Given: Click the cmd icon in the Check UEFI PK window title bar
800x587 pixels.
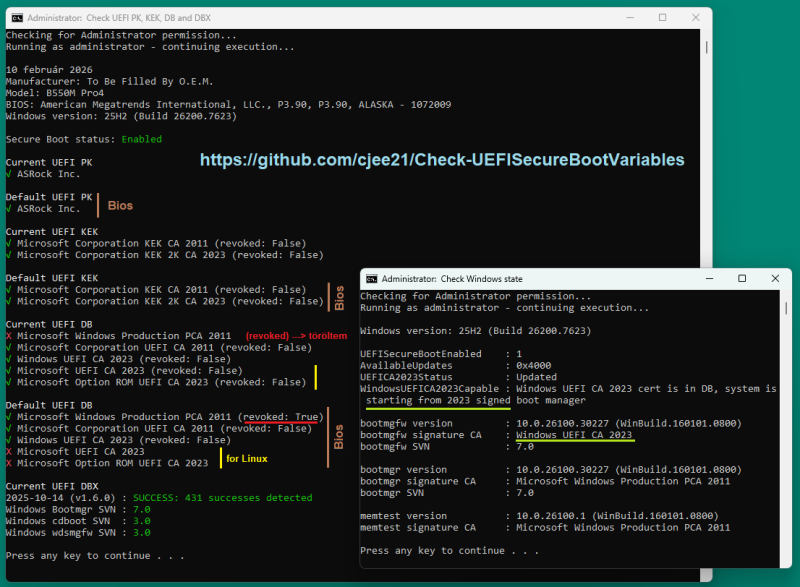Looking at the screenshot, I should pyautogui.click(x=17, y=18).
